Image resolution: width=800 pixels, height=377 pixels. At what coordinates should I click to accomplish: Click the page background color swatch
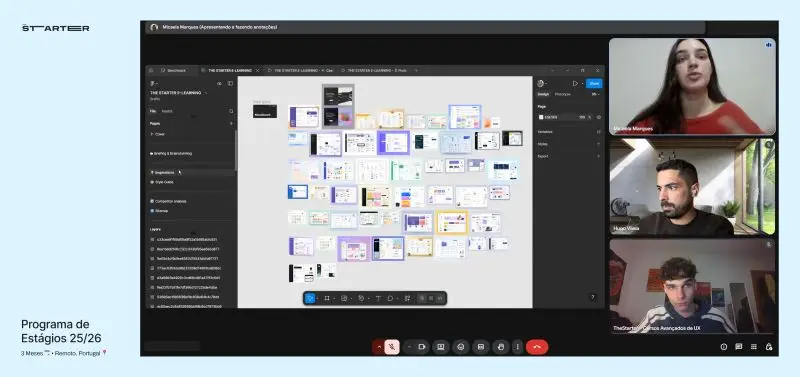pos(541,117)
